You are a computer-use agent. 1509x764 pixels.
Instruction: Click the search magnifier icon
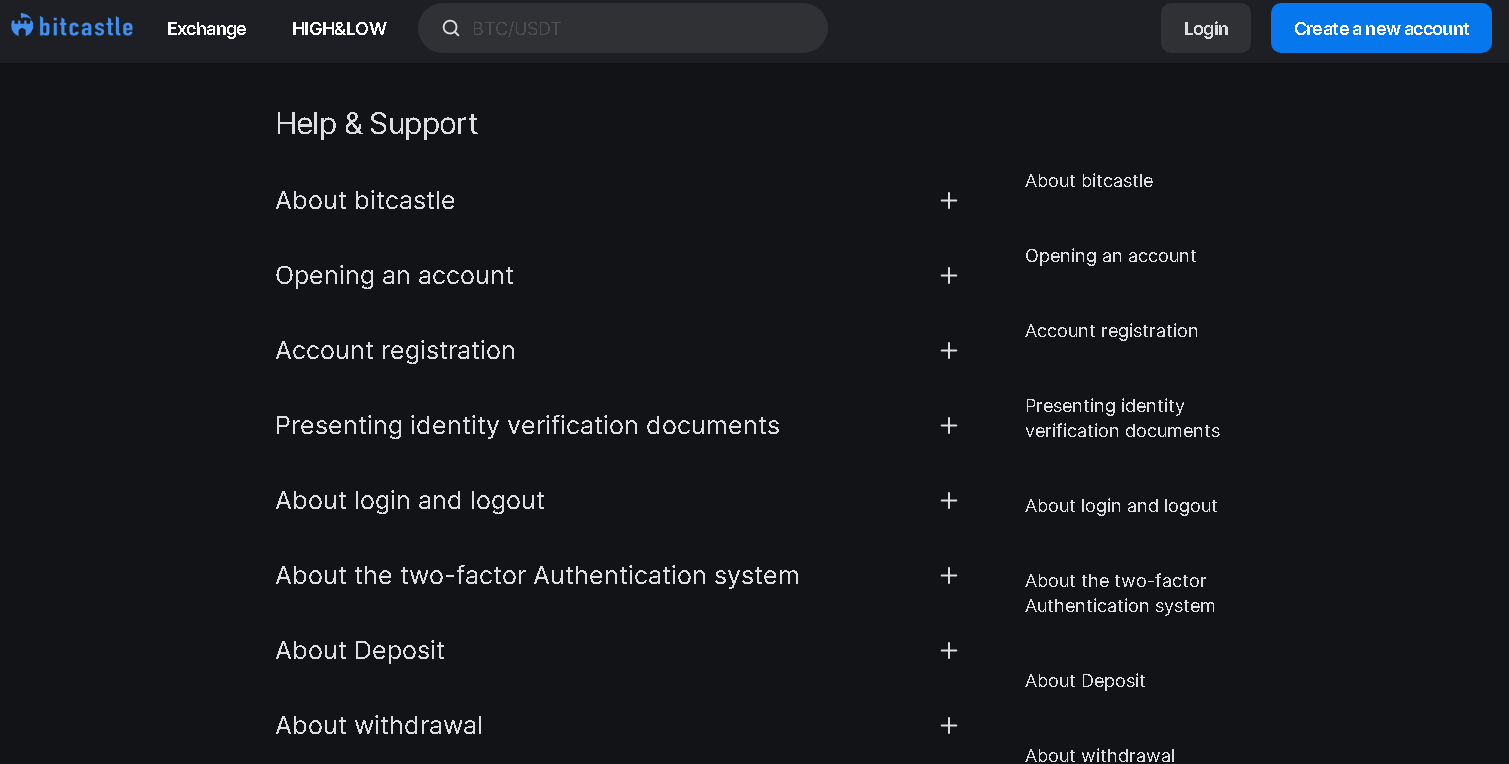pos(451,28)
